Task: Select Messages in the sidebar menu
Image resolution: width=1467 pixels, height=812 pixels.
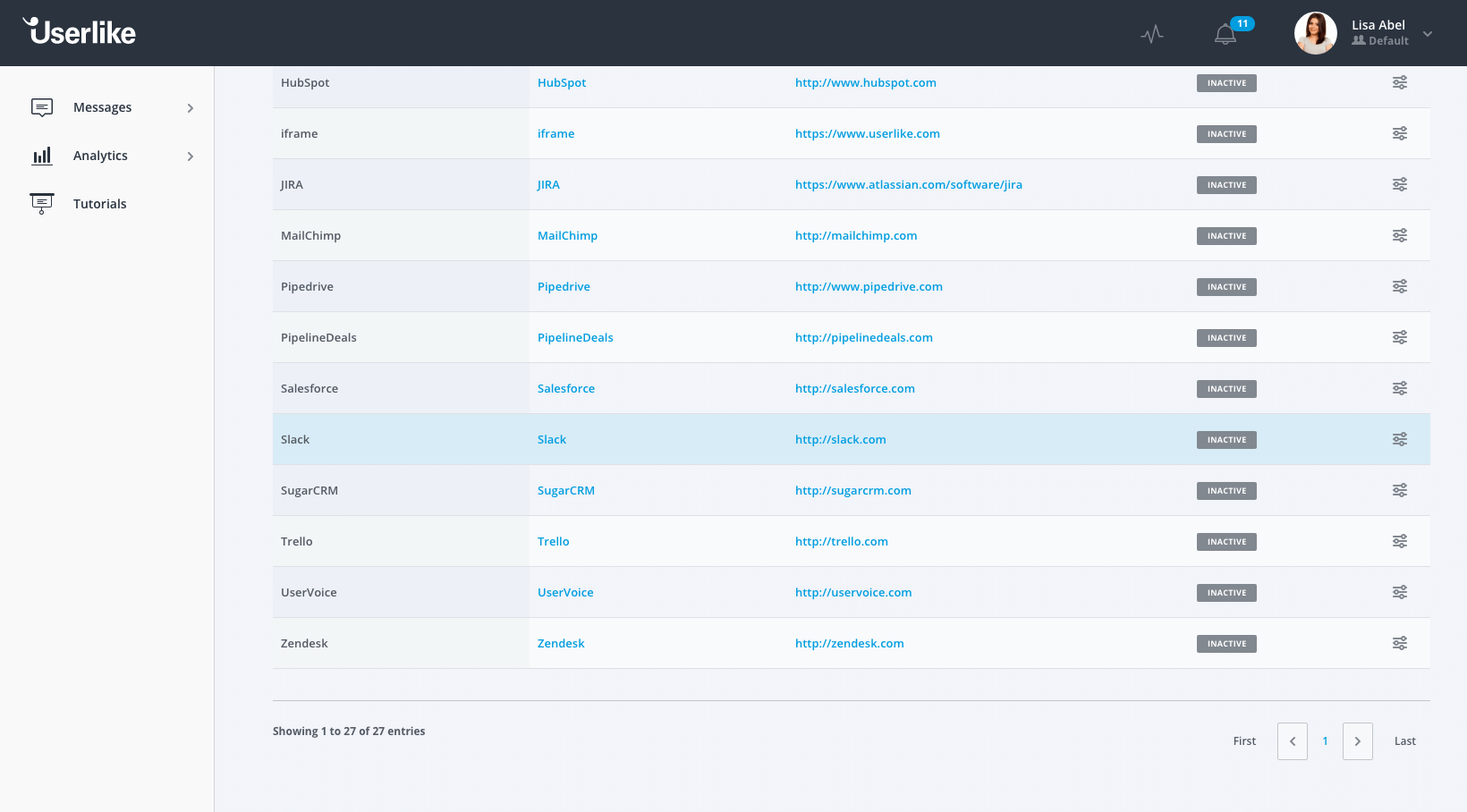Action: (102, 106)
